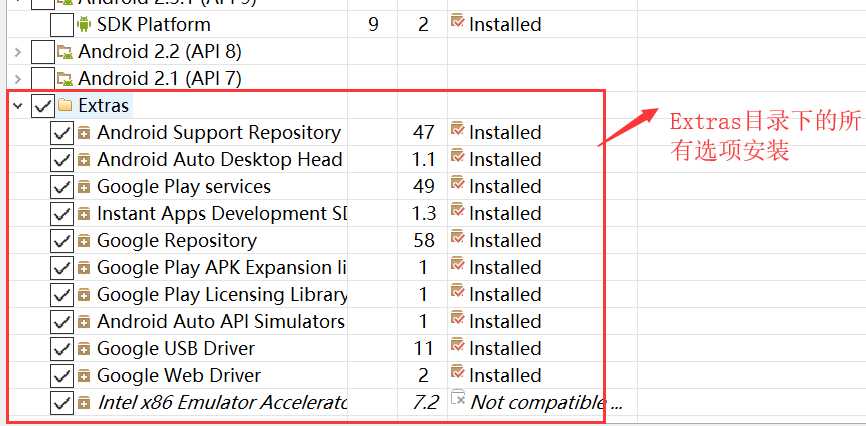This screenshot has width=866, height=426.
Task: Click package icon beside Google Web Driver
Action: click(84, 376)
